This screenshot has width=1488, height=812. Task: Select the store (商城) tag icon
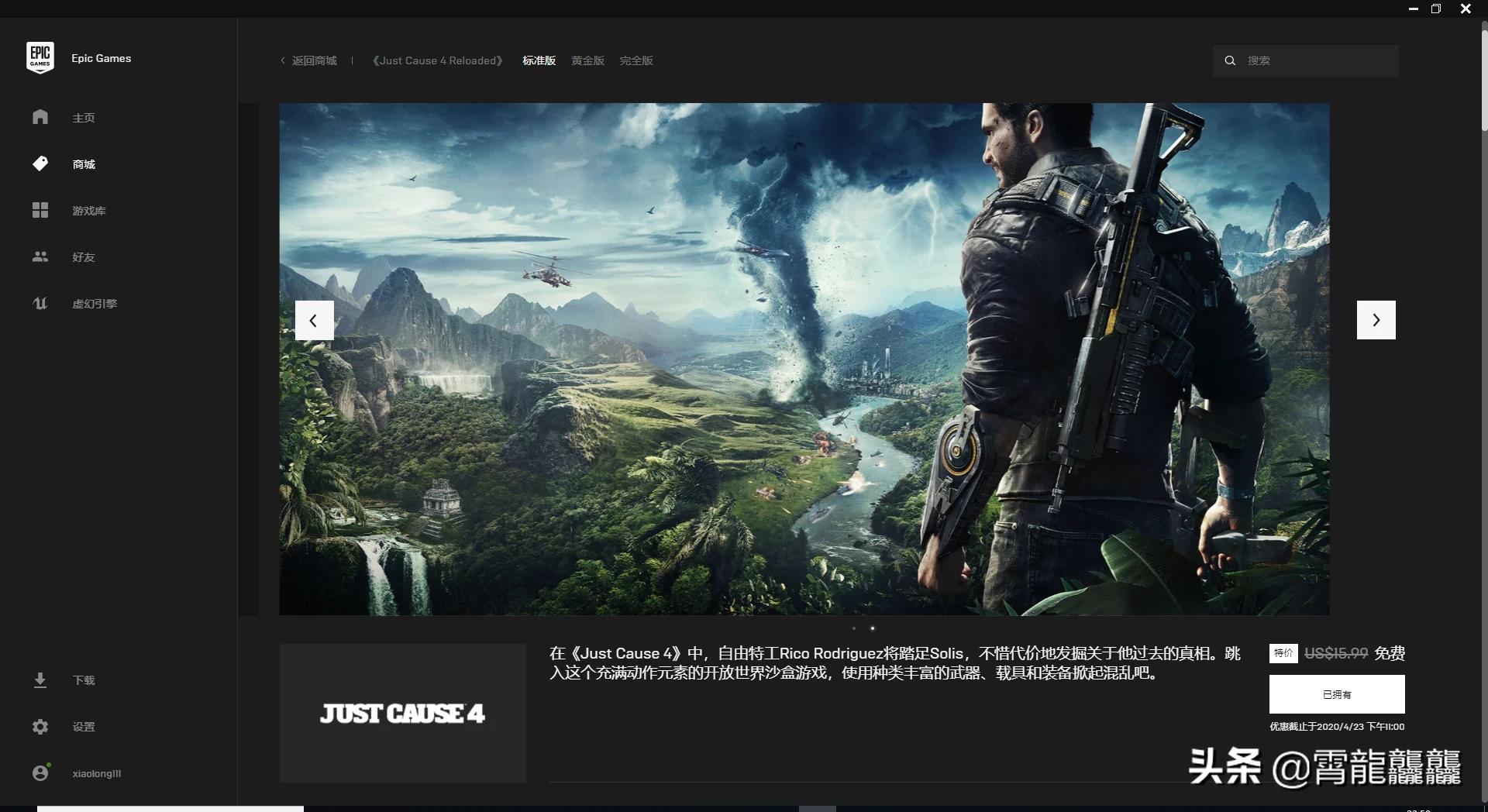(40, 163)
